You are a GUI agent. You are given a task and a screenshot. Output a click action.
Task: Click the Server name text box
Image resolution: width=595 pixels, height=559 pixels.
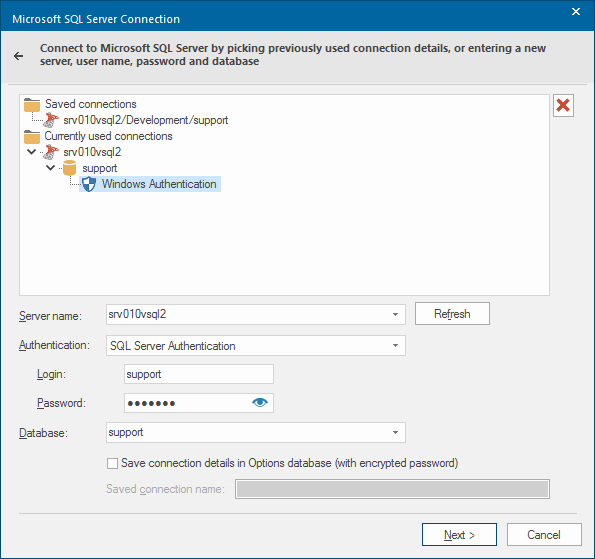pos(256,314)
